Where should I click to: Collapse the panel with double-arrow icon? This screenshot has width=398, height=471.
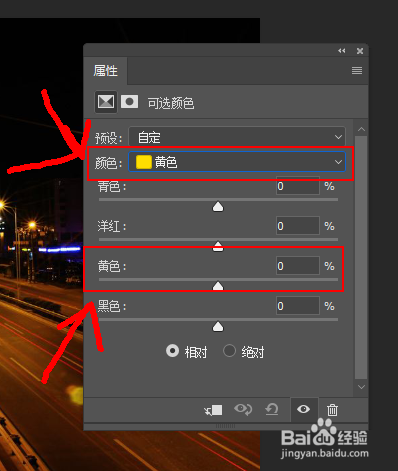[x=342, y=51]
